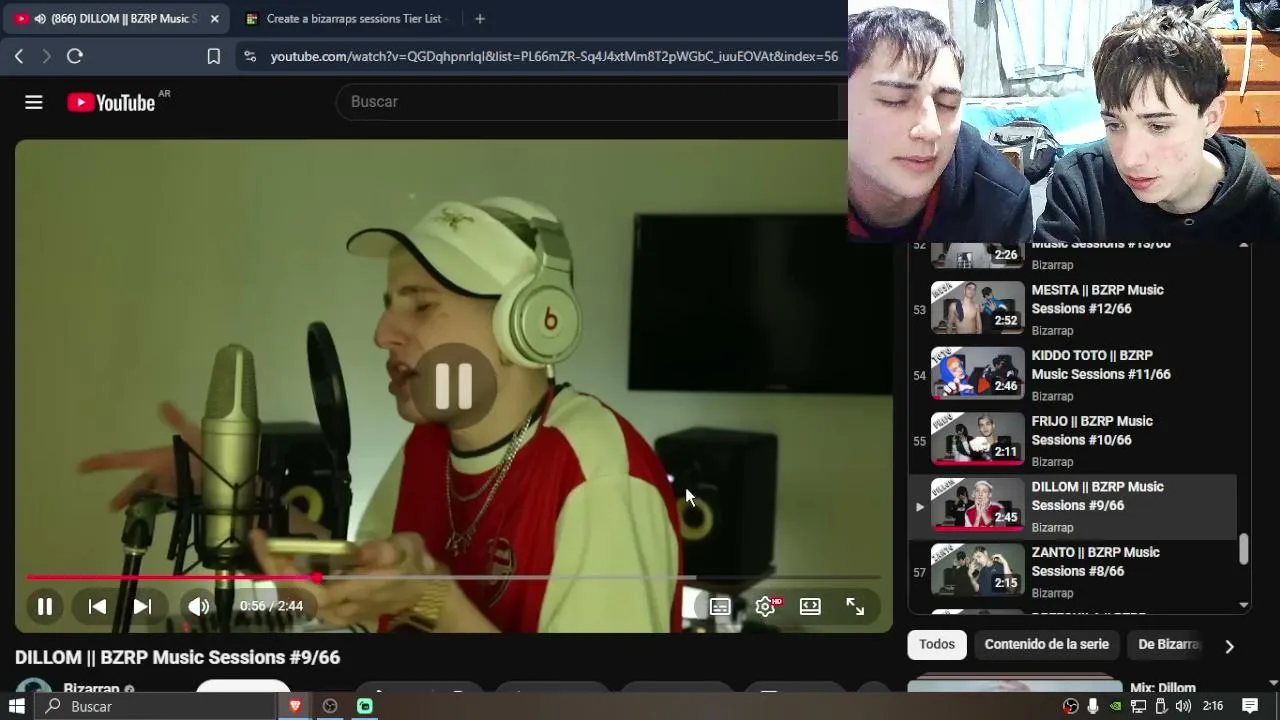The height and width of the screenshot is (720, 1280).
Task: Play ZANTO BZRP Music Sessions #8/66
Action: [x=1095, y=562]
